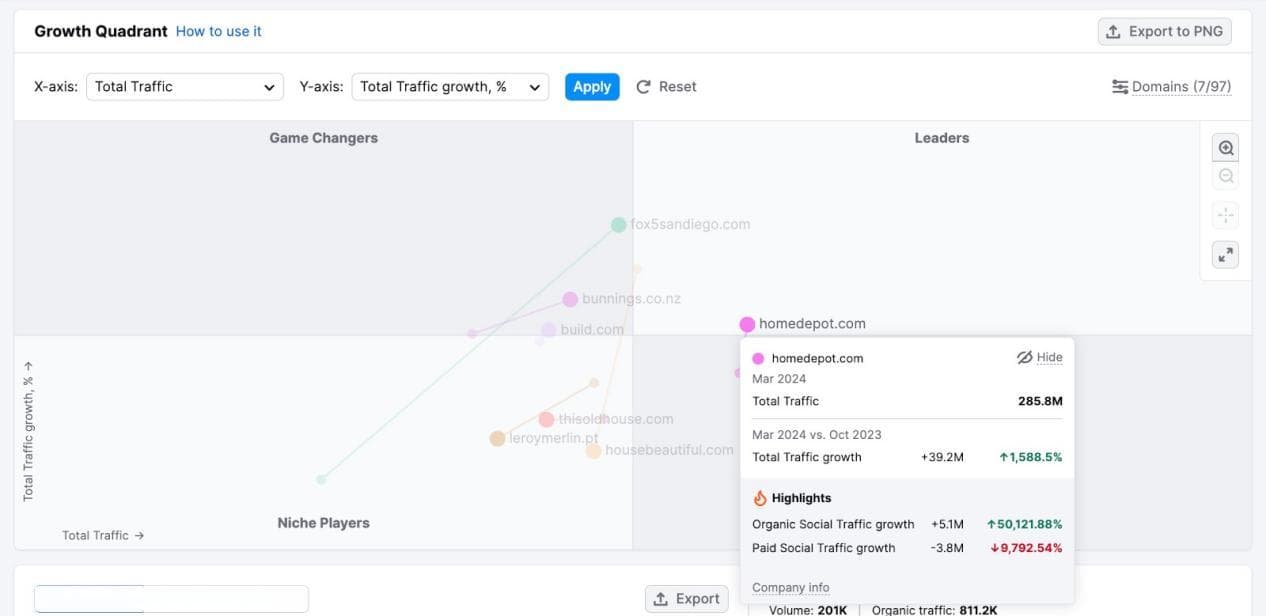
Task: Export the chart to PNG
Action: click(1164, 32)
